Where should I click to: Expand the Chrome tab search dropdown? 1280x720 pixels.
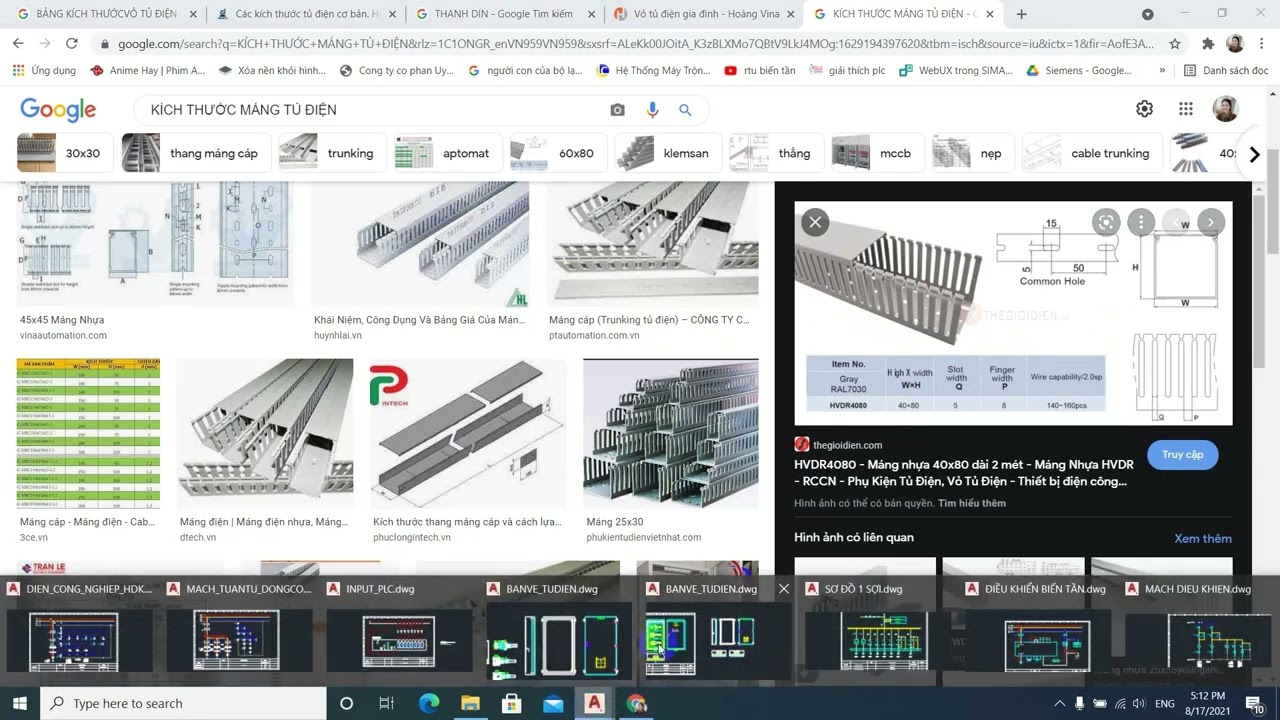tap(1147, 14)
